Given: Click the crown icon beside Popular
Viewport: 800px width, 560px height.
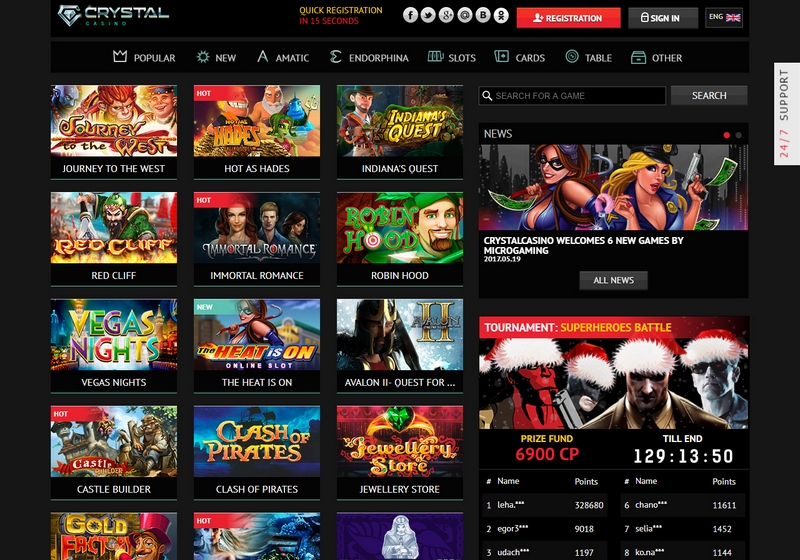Looking at the screenshot, I should (x=120, y=57).
